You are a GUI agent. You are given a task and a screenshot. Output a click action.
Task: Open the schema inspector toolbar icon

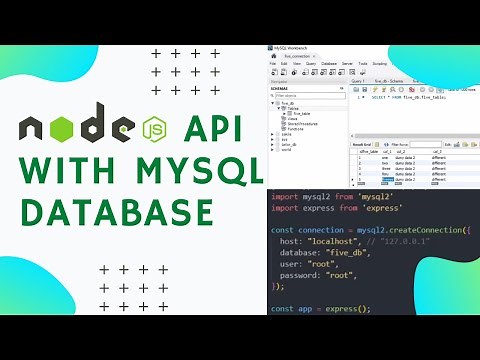coord(294,72)
